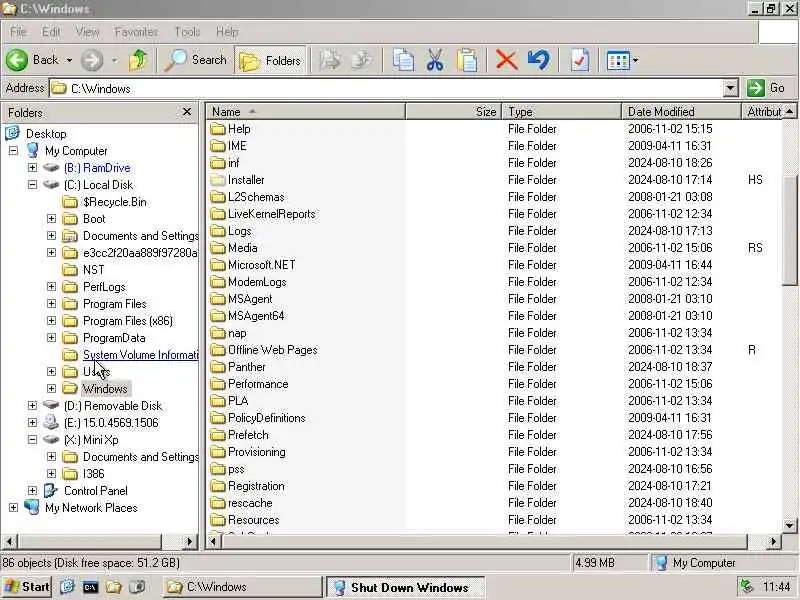800x600 pixels.
Task: Select the I386 folder in tree
Action: point(93,474)
